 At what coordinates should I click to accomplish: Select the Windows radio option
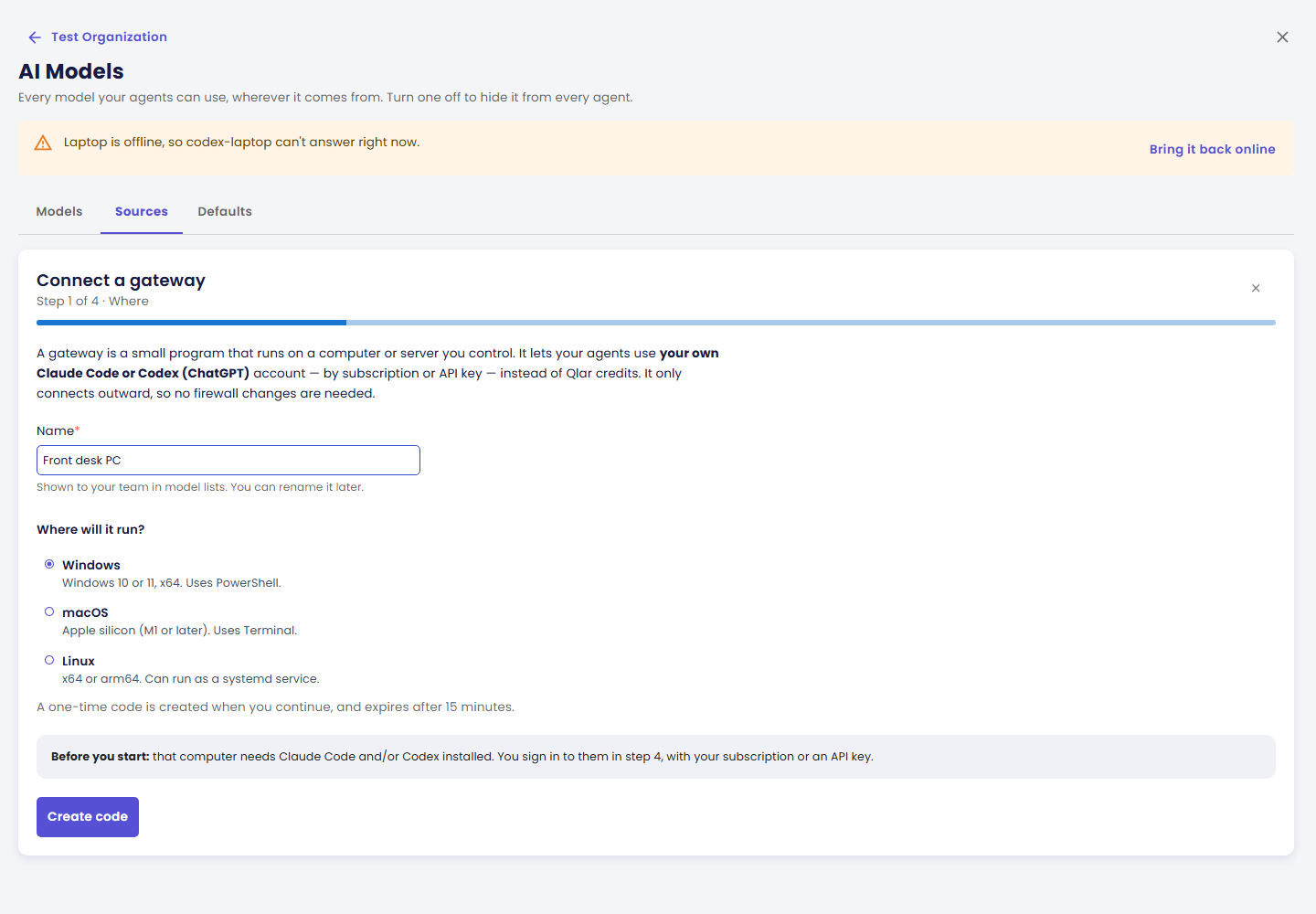click(49, 564)
